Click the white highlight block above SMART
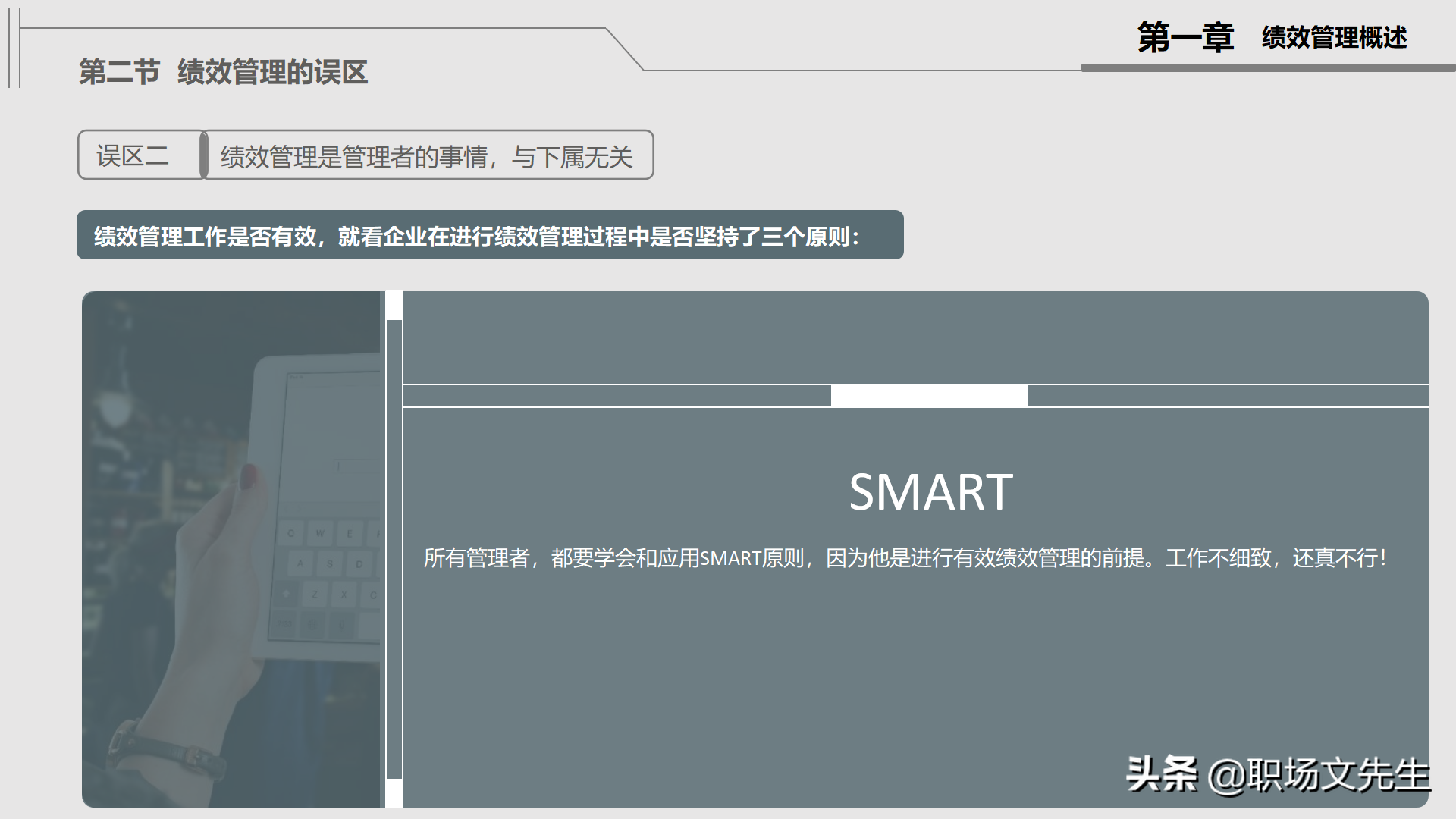Image resolution: width=1456 pixels, height=819 pixels. click(928, 395)
